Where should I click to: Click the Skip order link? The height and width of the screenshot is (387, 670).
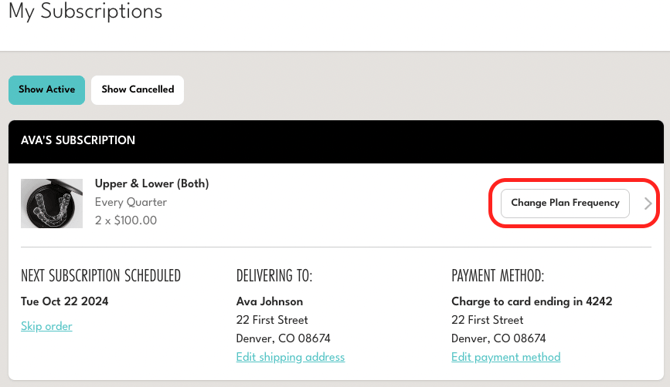click(x=47, y=326)
